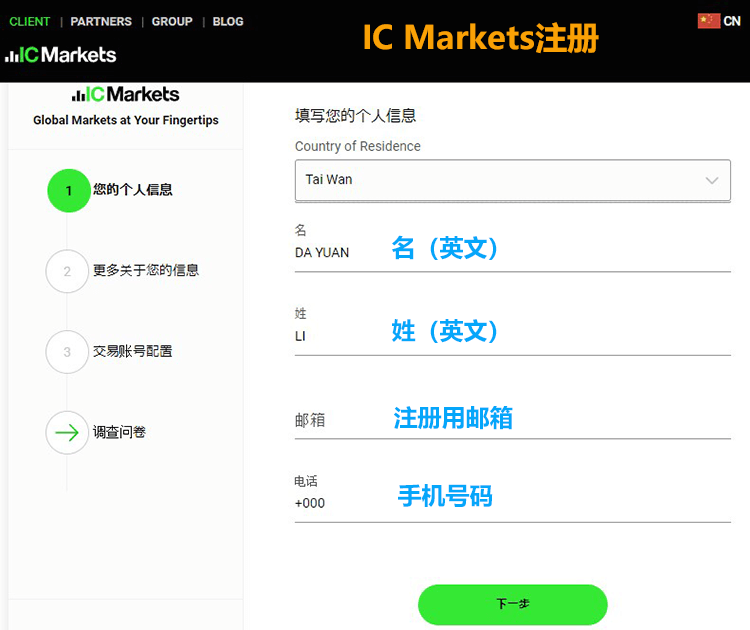
Task: Click the first name field with DA YUAN
Action: [513, 253]
